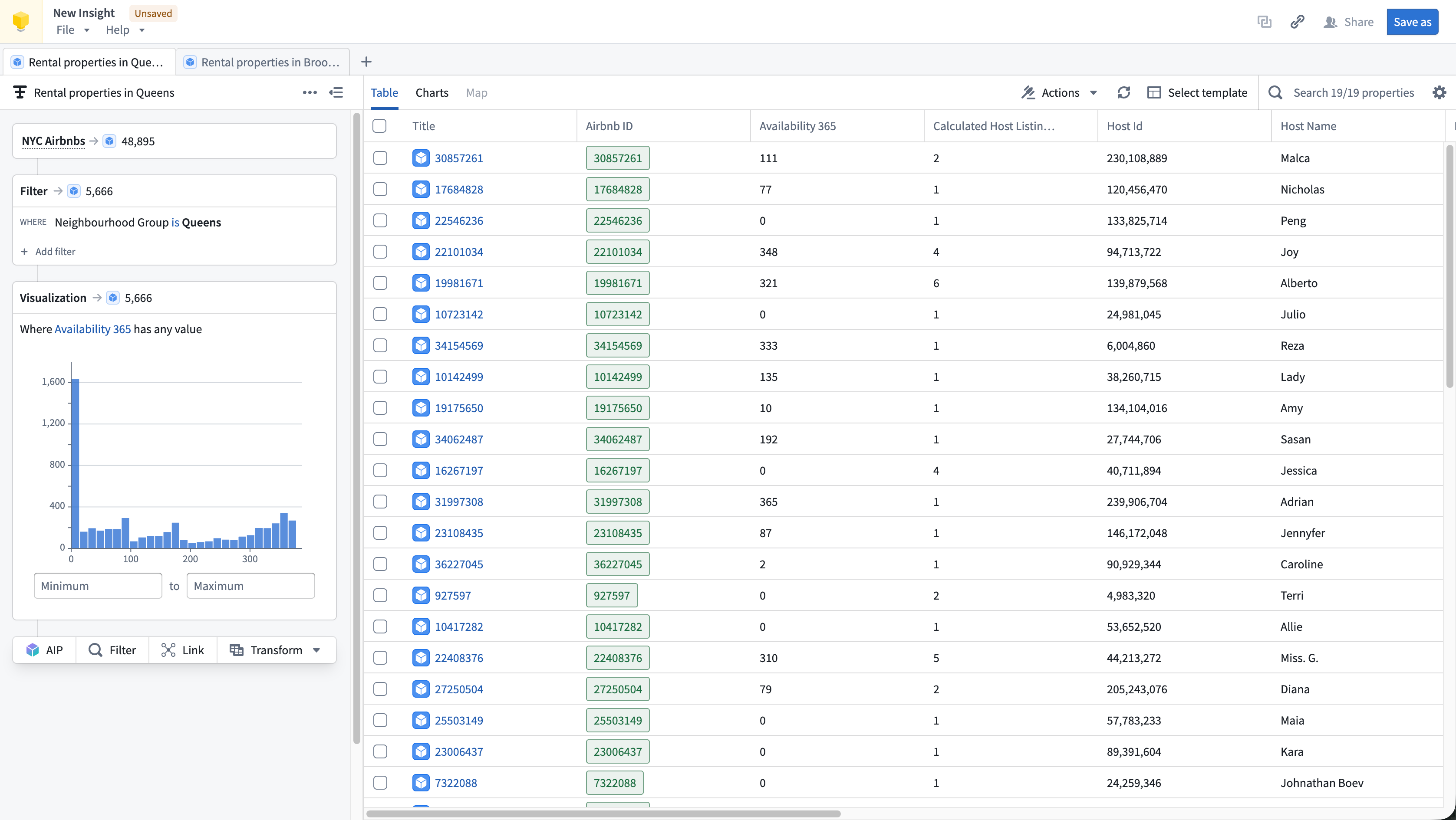Toggle the select-all header checkbox
Viewport: 1456px width, 820px height.
pos(380,126)
